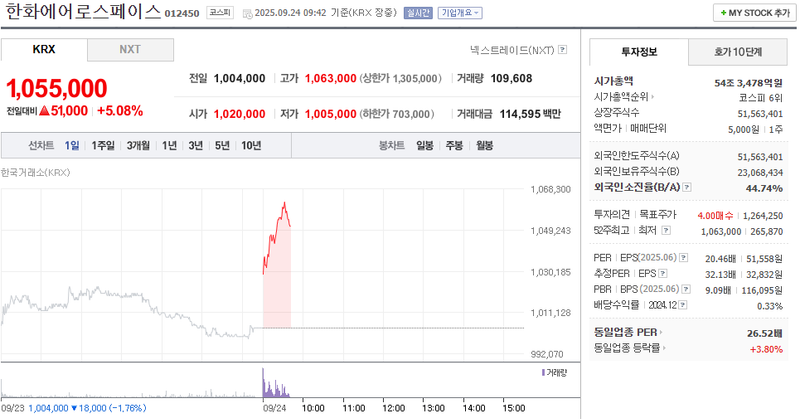Click the 거래대금 value 114,595 백만

530,114
